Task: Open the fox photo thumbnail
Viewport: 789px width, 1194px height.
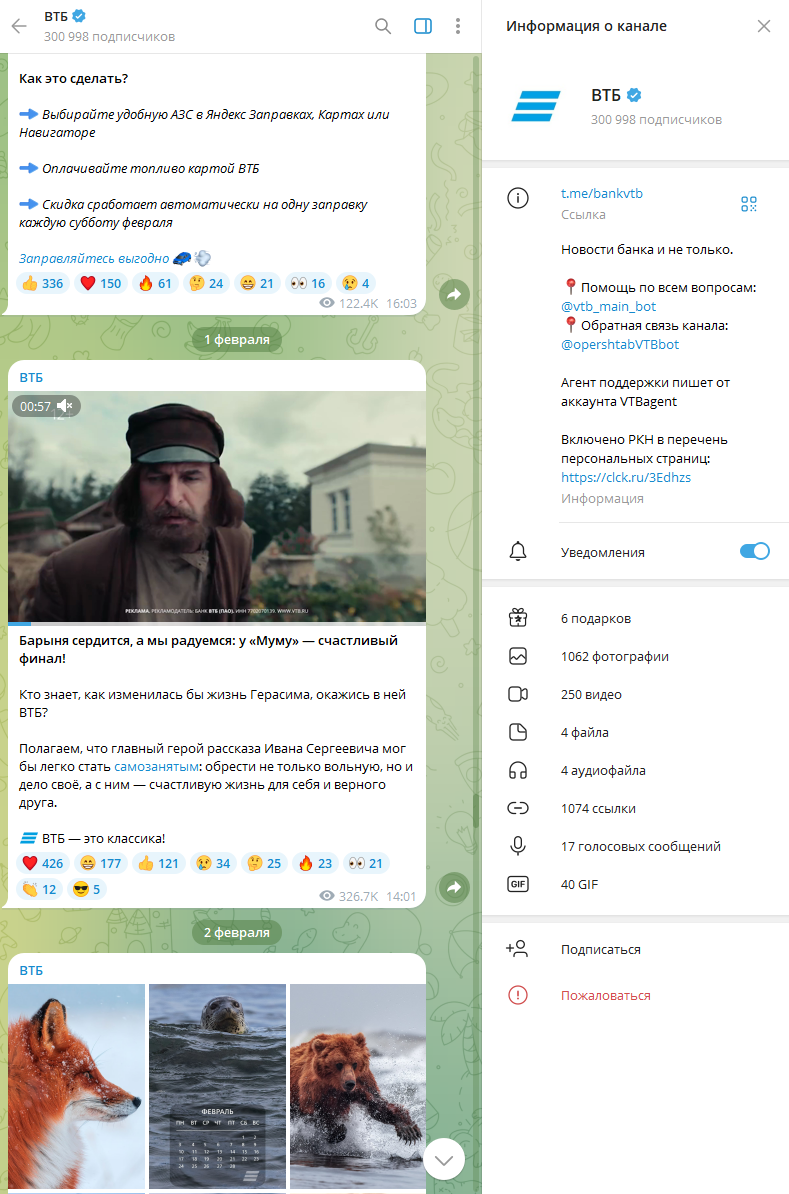Action: click(x=76, y=1087)
